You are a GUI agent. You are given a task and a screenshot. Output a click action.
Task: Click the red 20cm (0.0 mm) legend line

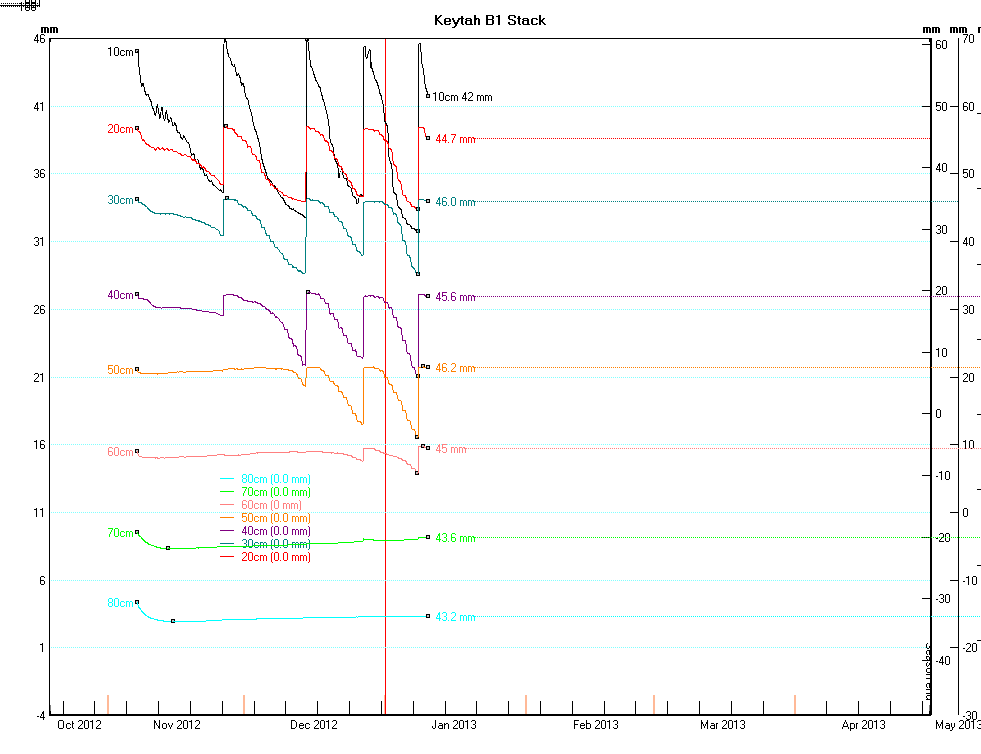pyautogui.click(x=226, y=557)
